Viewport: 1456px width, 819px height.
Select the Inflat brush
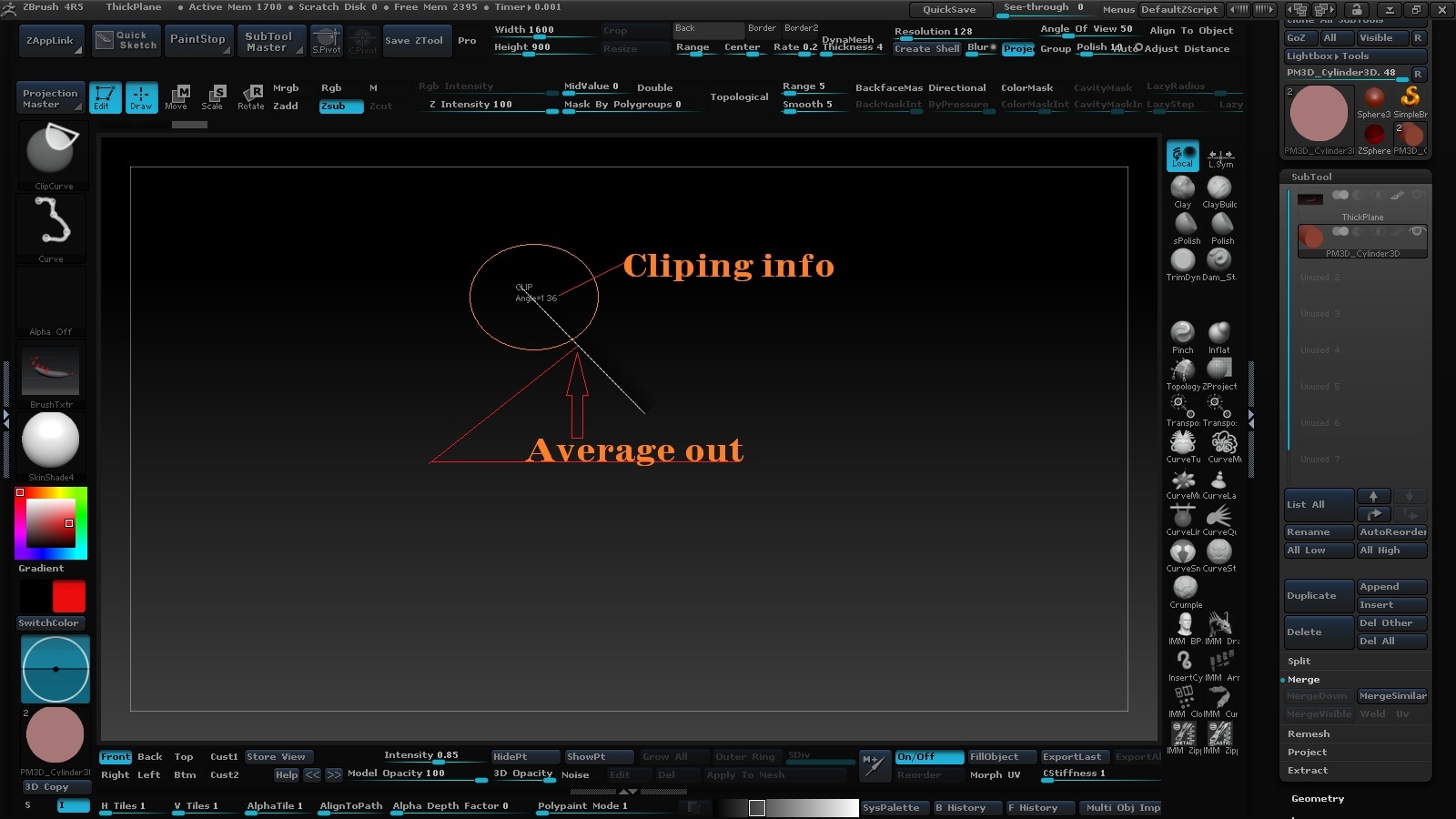coord(1219,335)
